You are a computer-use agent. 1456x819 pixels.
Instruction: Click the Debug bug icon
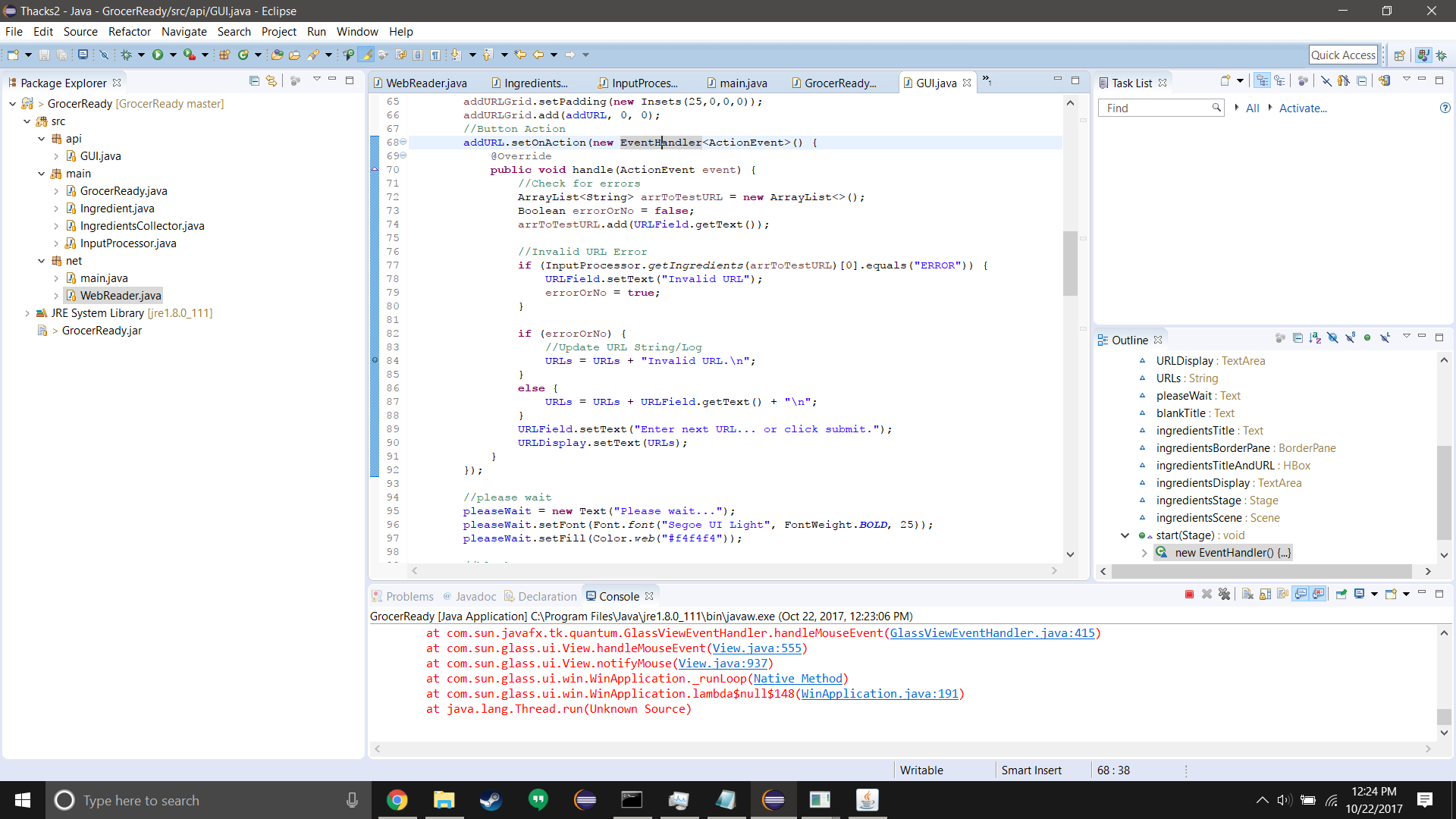click(126, 55)
